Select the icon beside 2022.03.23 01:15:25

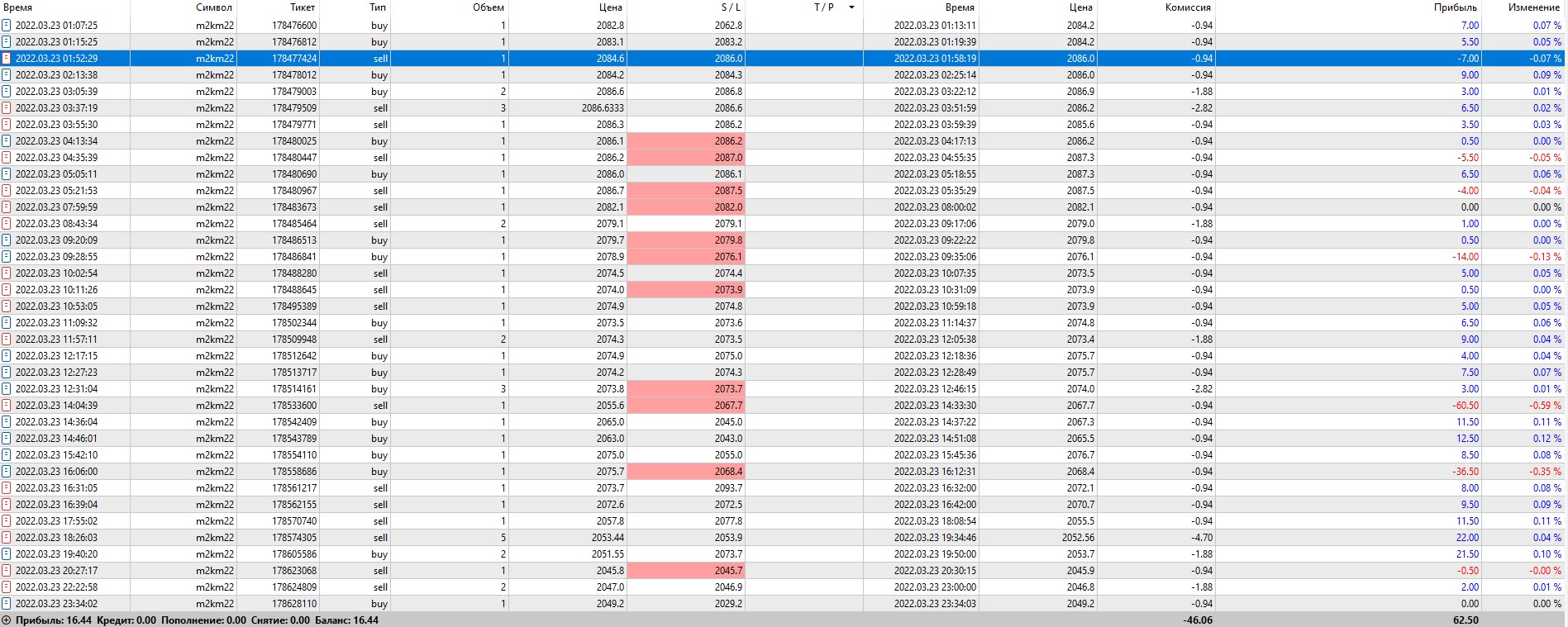[x=7, y=42]
